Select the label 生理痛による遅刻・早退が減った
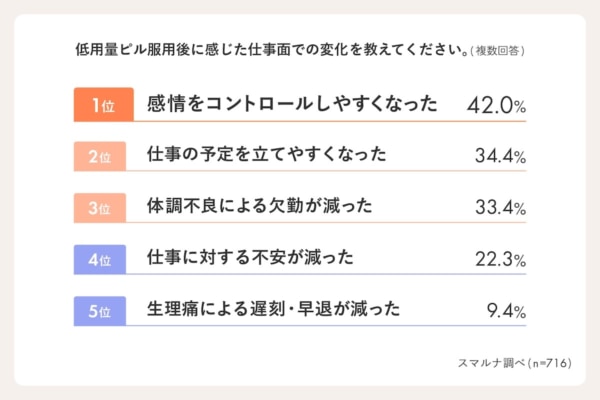 point(273,312)
